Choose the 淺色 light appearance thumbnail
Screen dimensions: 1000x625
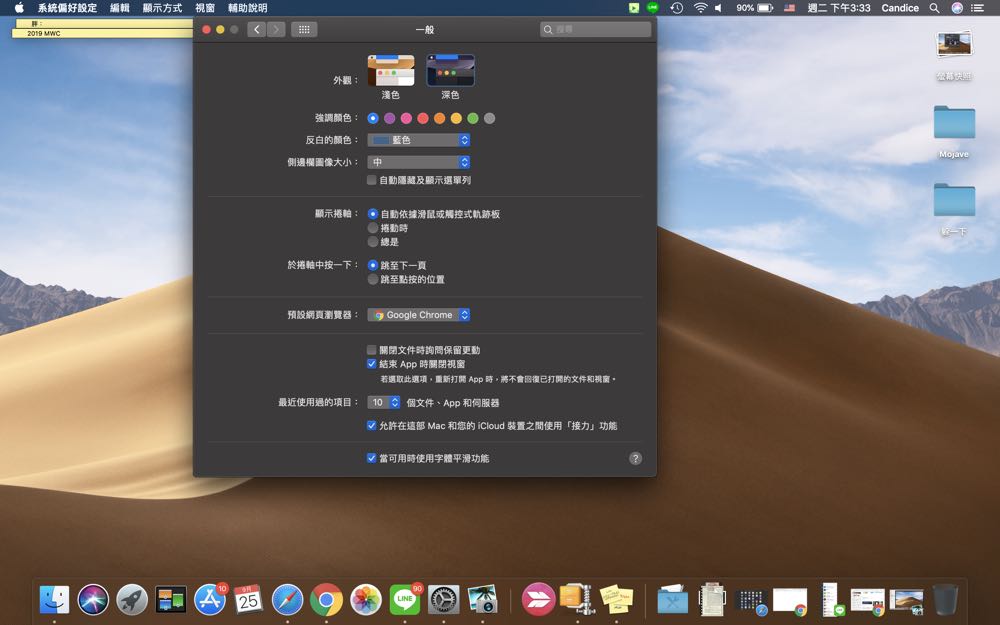[x=390, y=71]
